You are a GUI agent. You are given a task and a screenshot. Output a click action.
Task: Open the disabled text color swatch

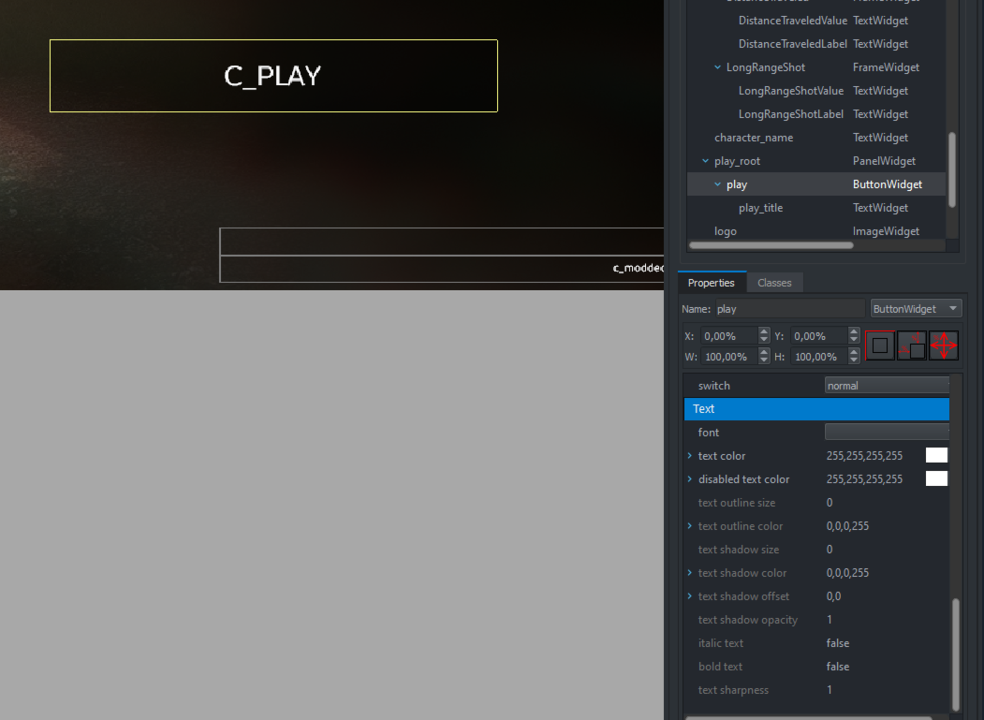pos(936,479)
